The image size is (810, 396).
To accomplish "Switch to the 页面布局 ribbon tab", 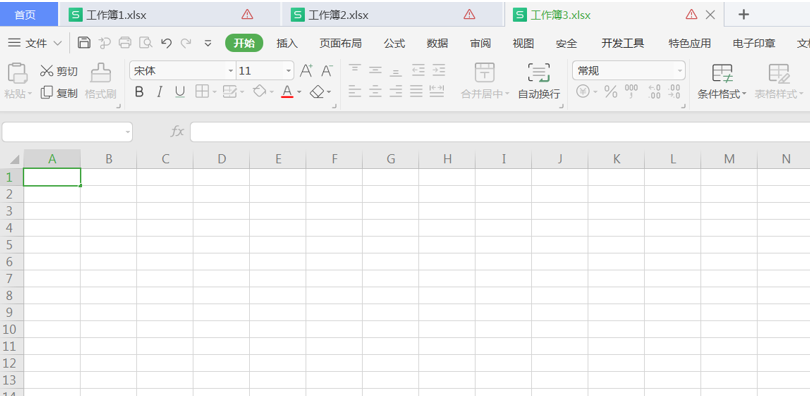I will [x=340, y=43].
